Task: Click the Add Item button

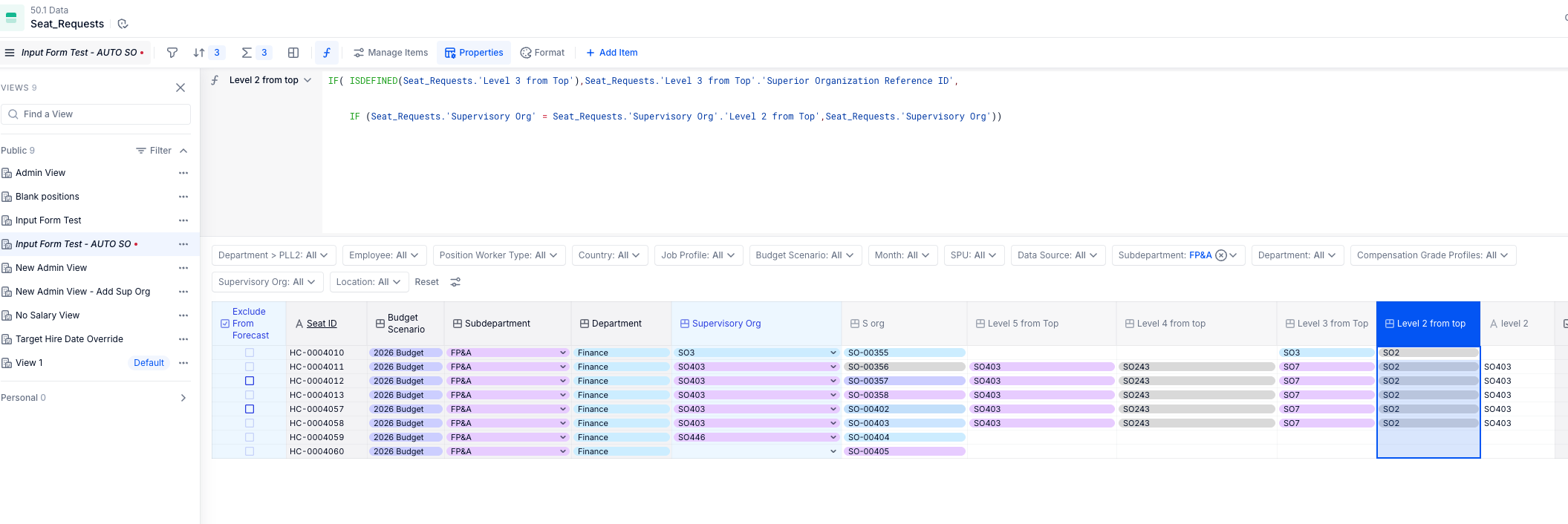Action: coord(611,53)
